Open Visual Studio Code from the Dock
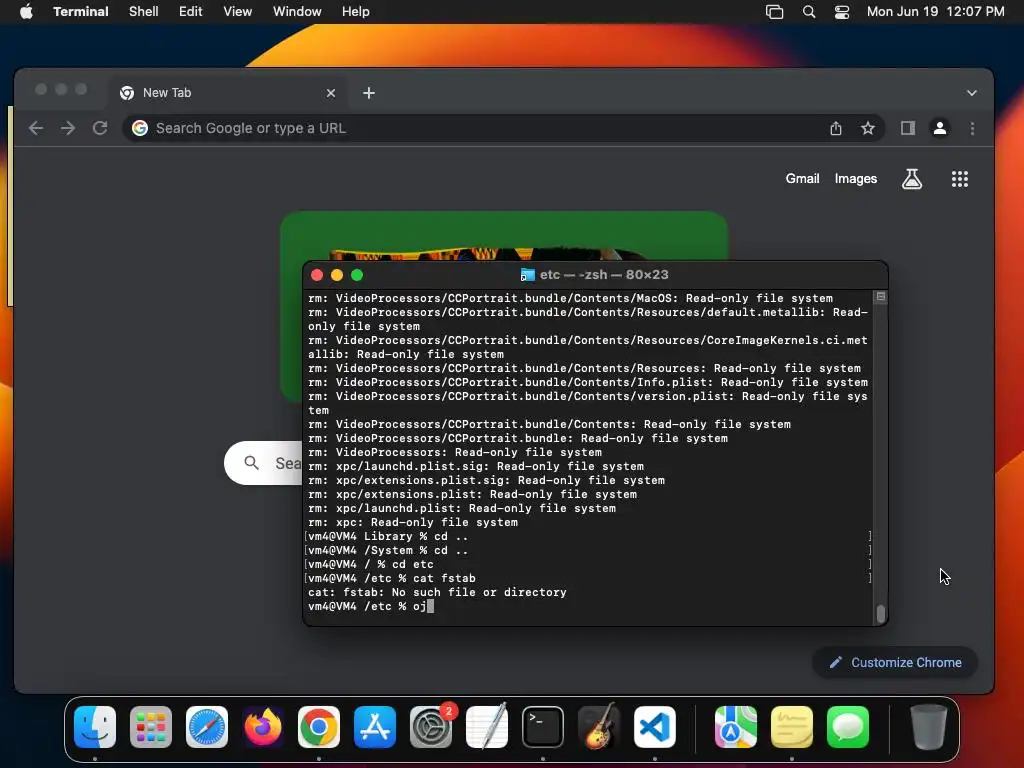The height and width of the screenshot is (768, 1024). pyautogui.click(x=655, y=727)
